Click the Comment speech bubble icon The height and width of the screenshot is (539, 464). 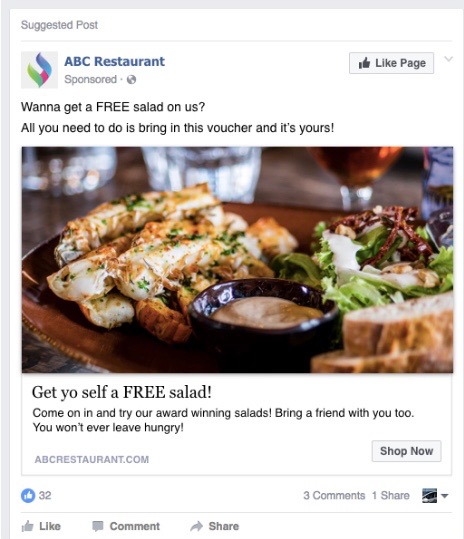click(x=98, y=526)
